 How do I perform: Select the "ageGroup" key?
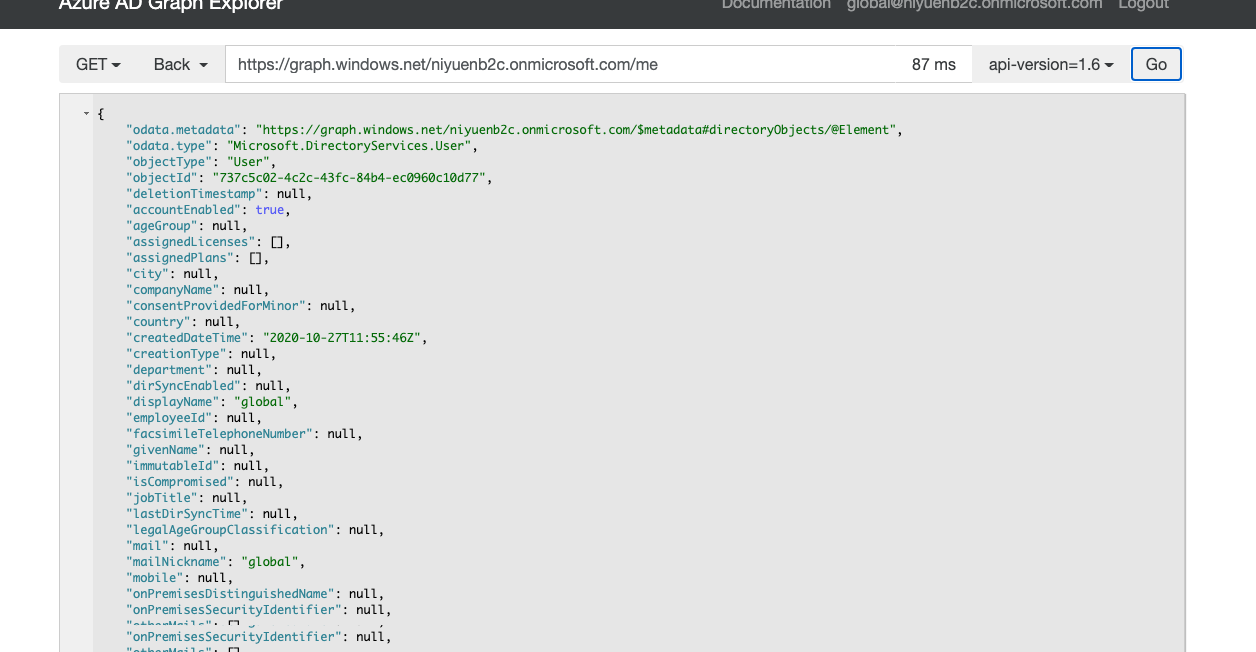coord(162,226)
